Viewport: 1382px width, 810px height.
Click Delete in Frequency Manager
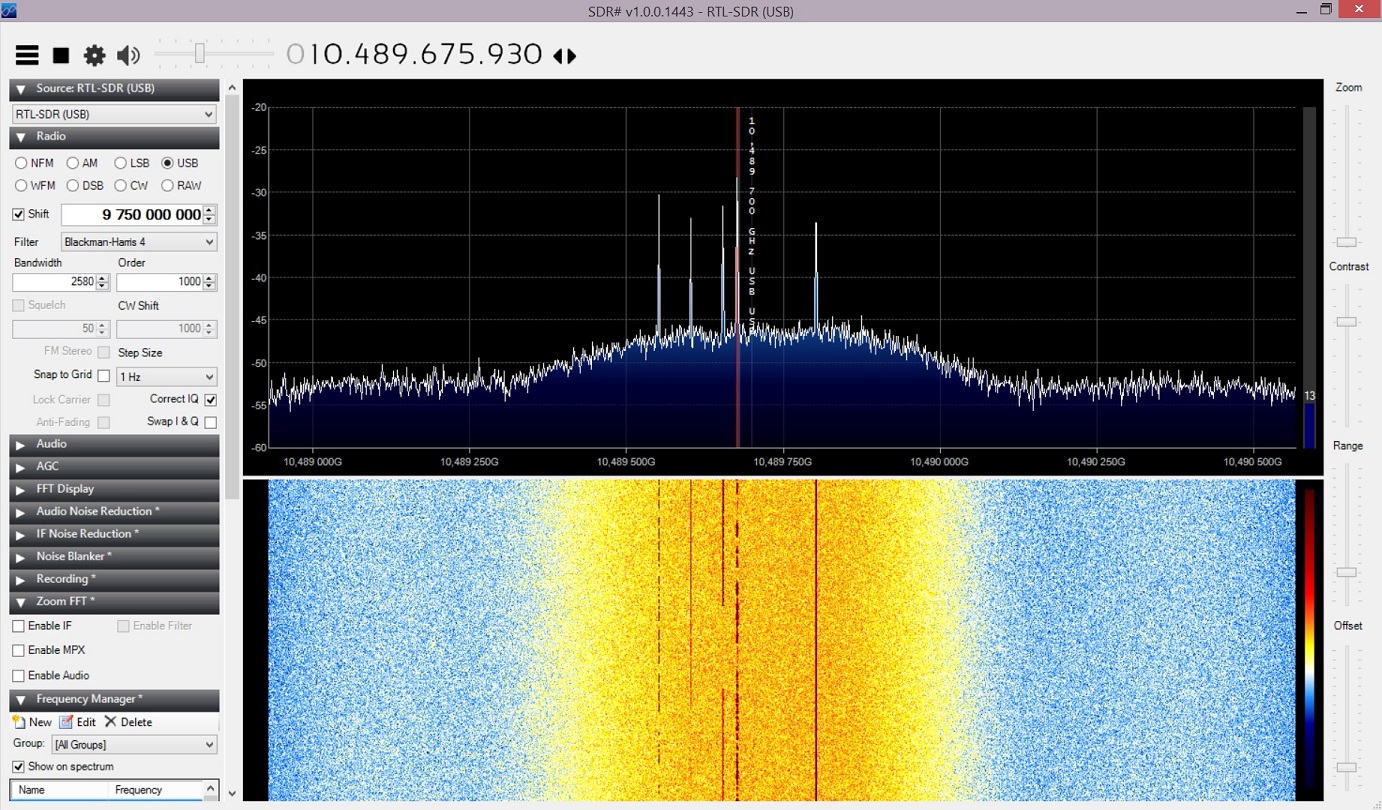[x=128, y=722]
